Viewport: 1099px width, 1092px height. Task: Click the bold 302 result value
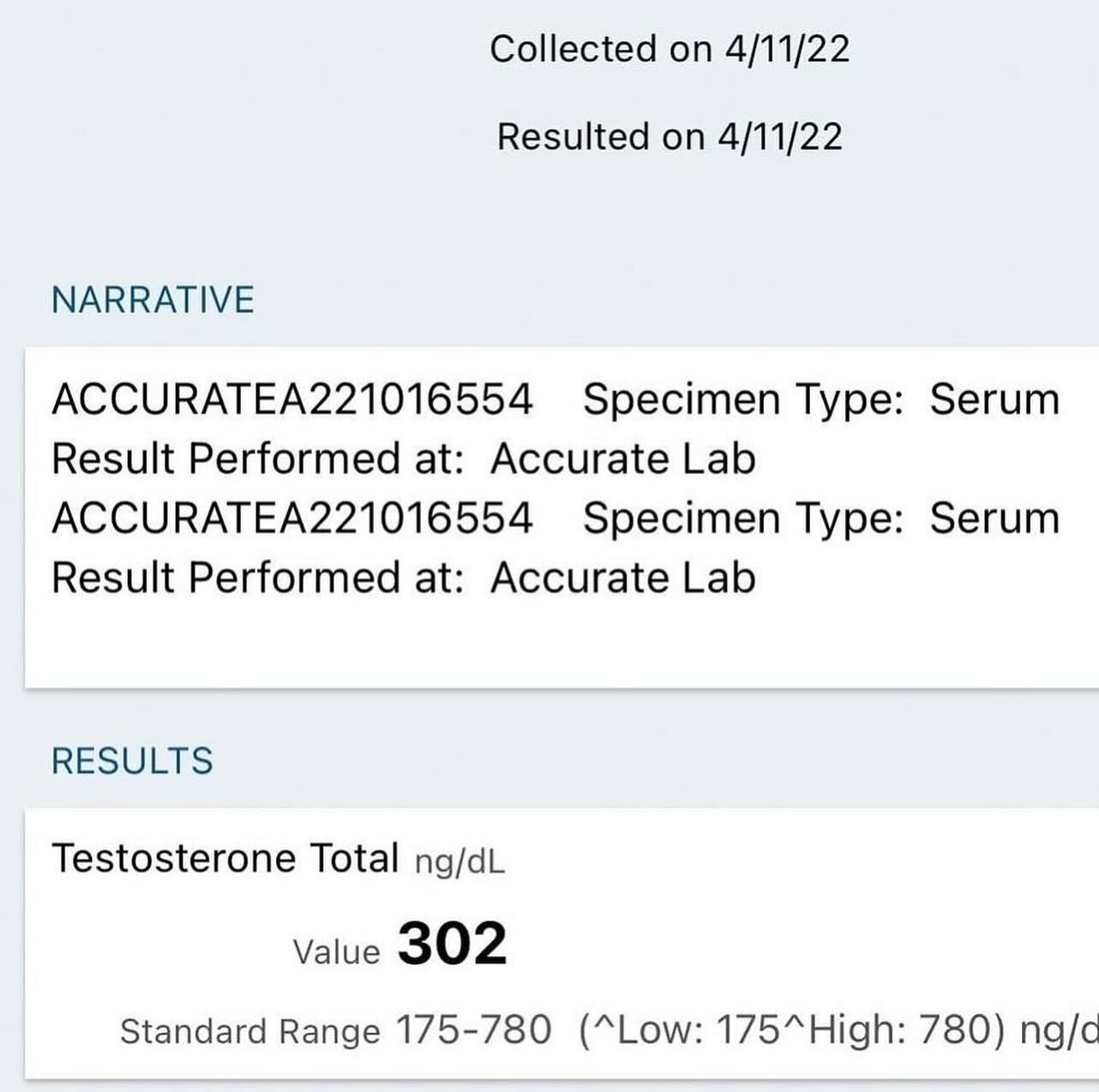tap(452, 944)
